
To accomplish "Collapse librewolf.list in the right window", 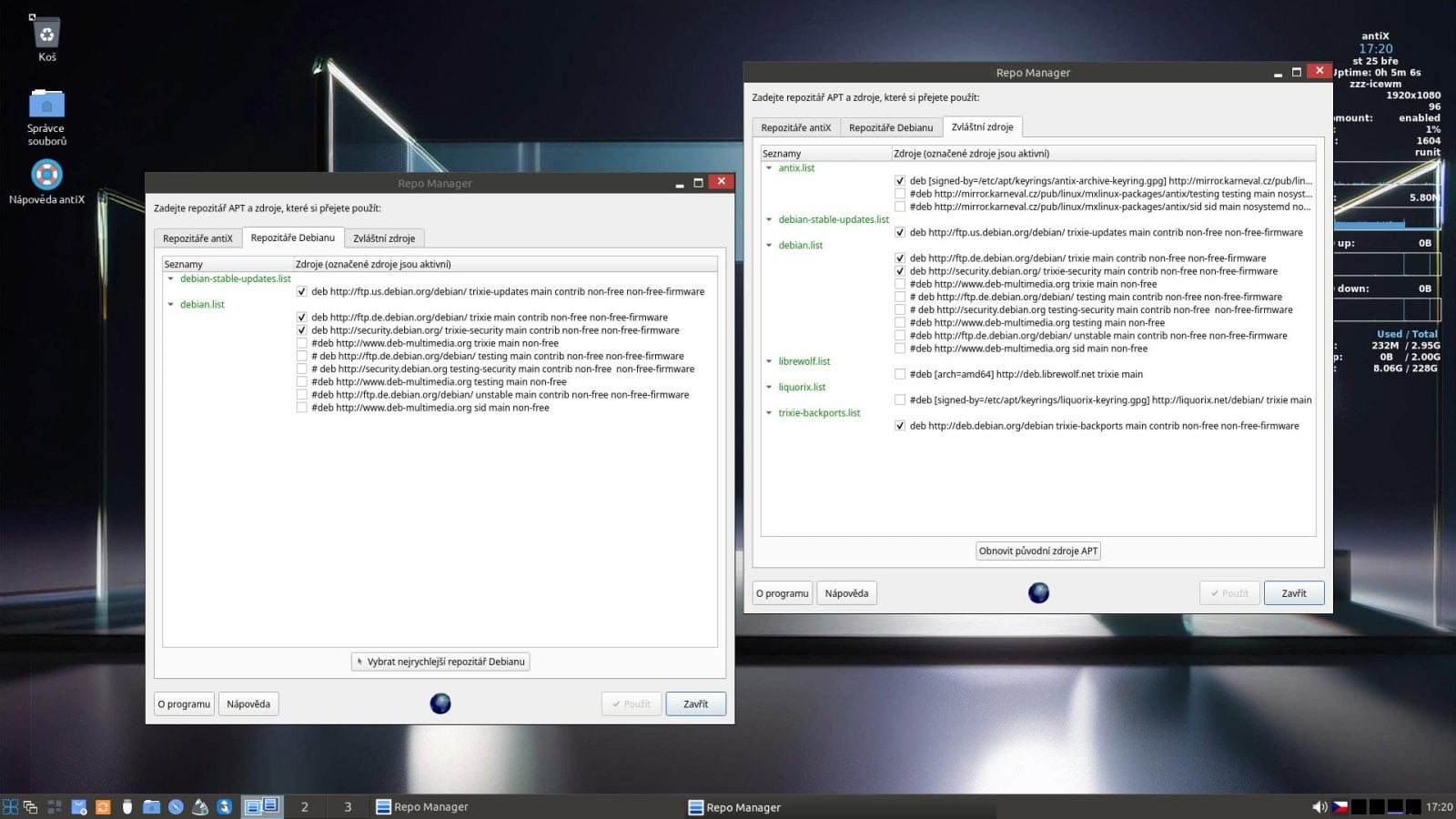I will (769, 361).
